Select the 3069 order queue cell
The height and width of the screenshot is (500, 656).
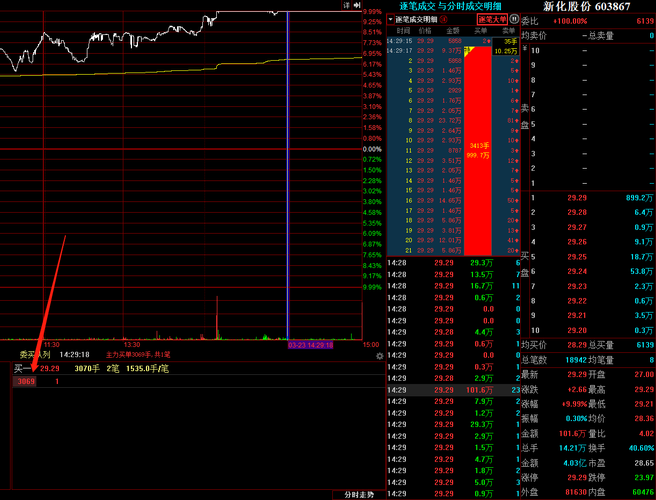pyautogui.click(x=26, y=382)
